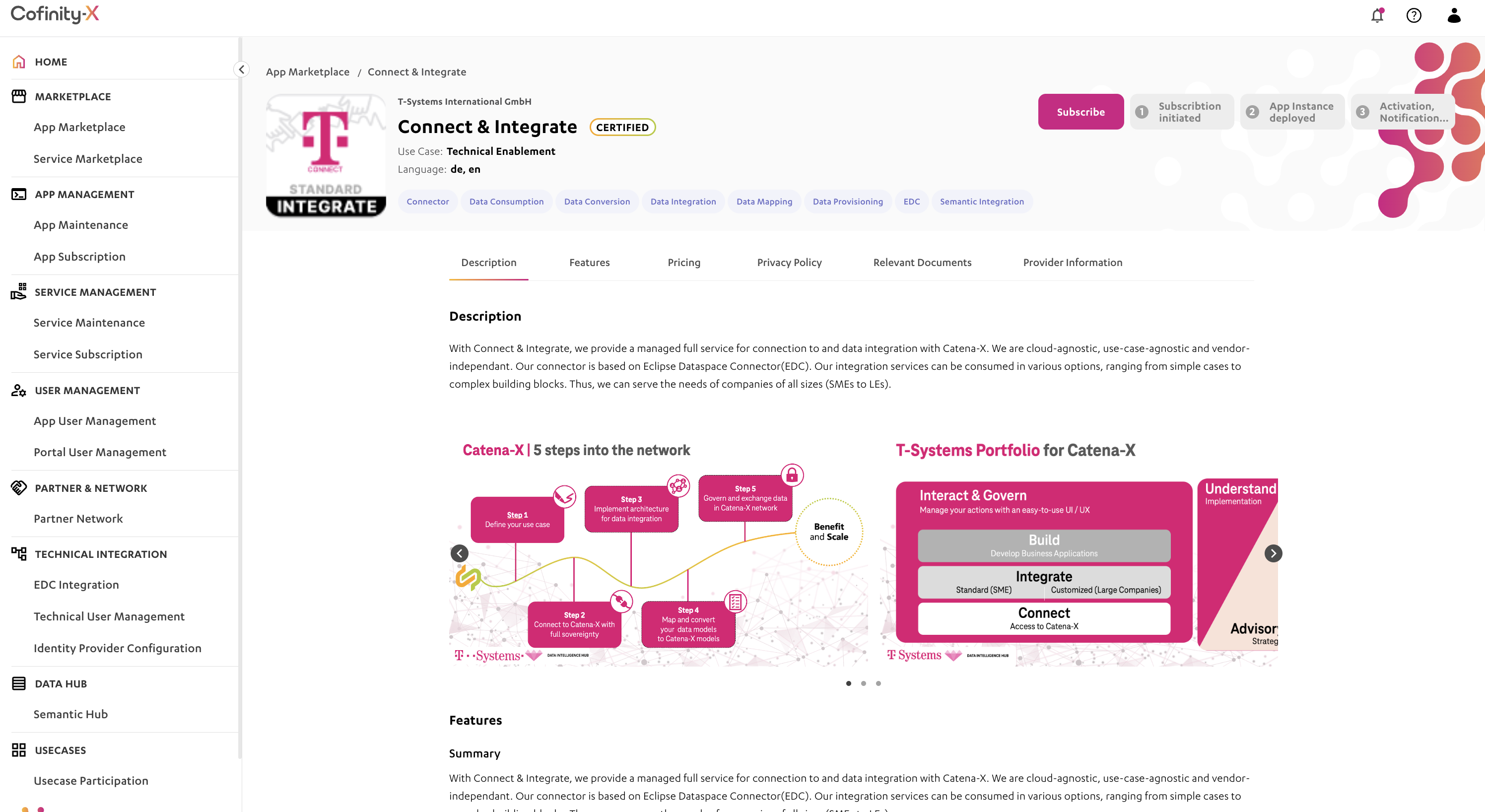Image resolution: width=1485 pixels, height=812 pixels.
Task: Click the CERTIFIED badge toggle
Action: click(x=622, y=127)
